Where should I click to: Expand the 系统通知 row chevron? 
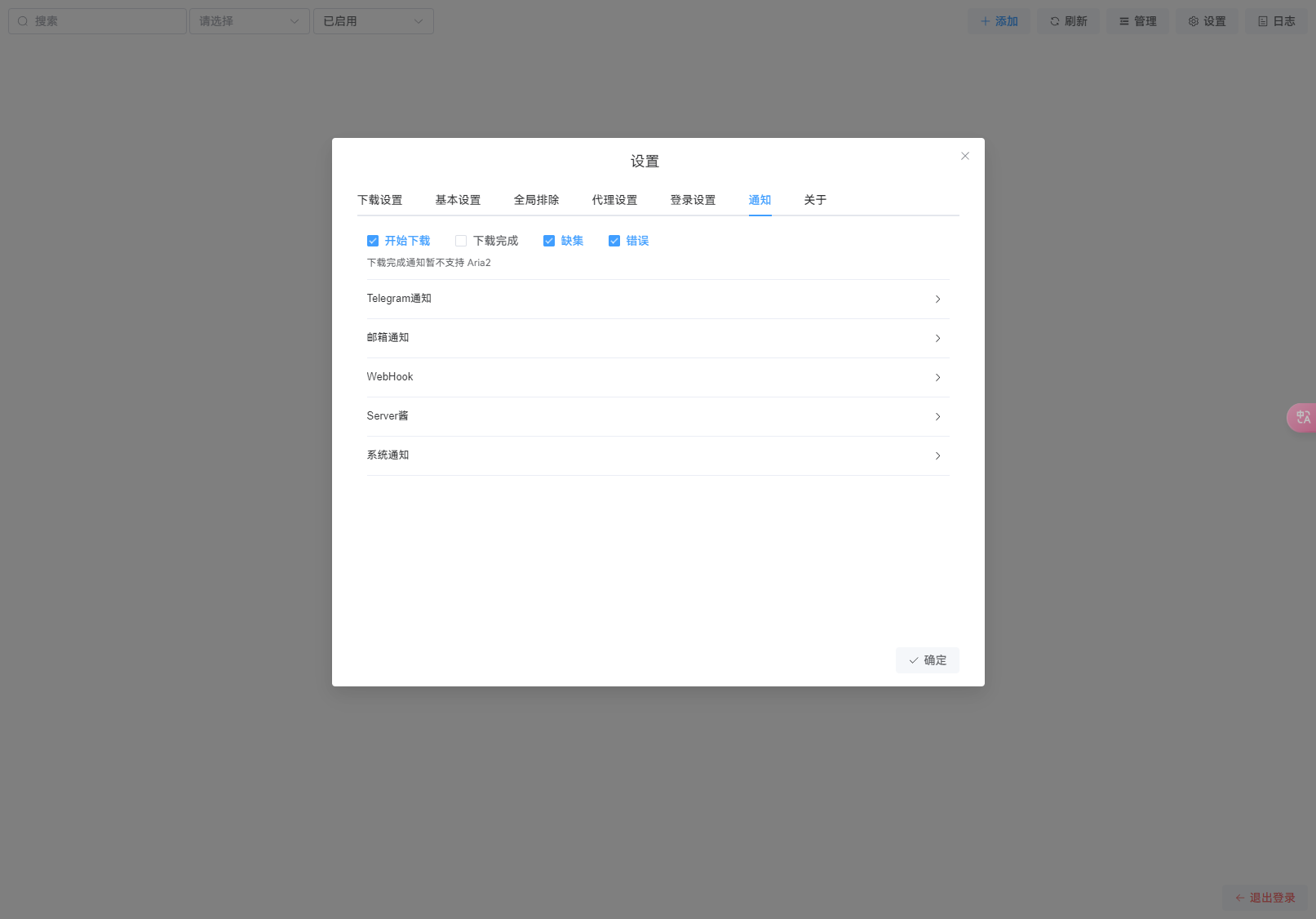click(x=937, y=456)
